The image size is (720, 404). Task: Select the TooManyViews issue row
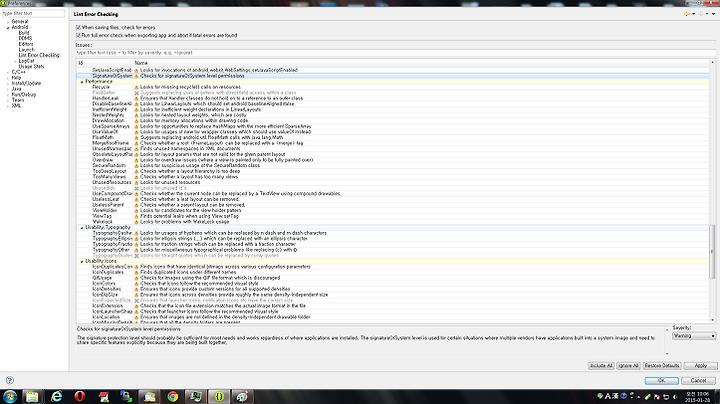[x=393, y=177]
